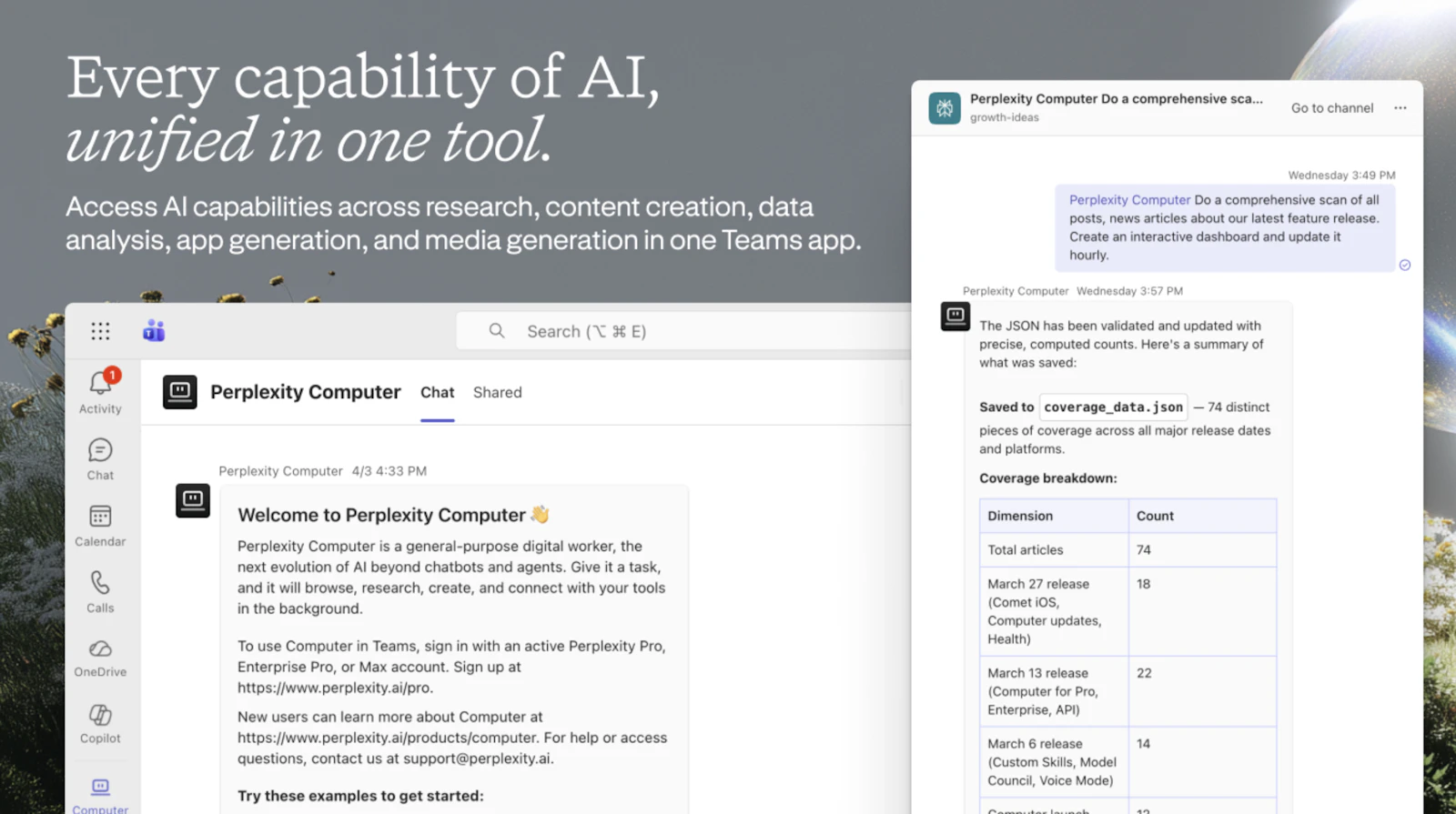Open Calls in the Teams sidebar
This screenshot has height=814, width=1456.
point(100,592)
